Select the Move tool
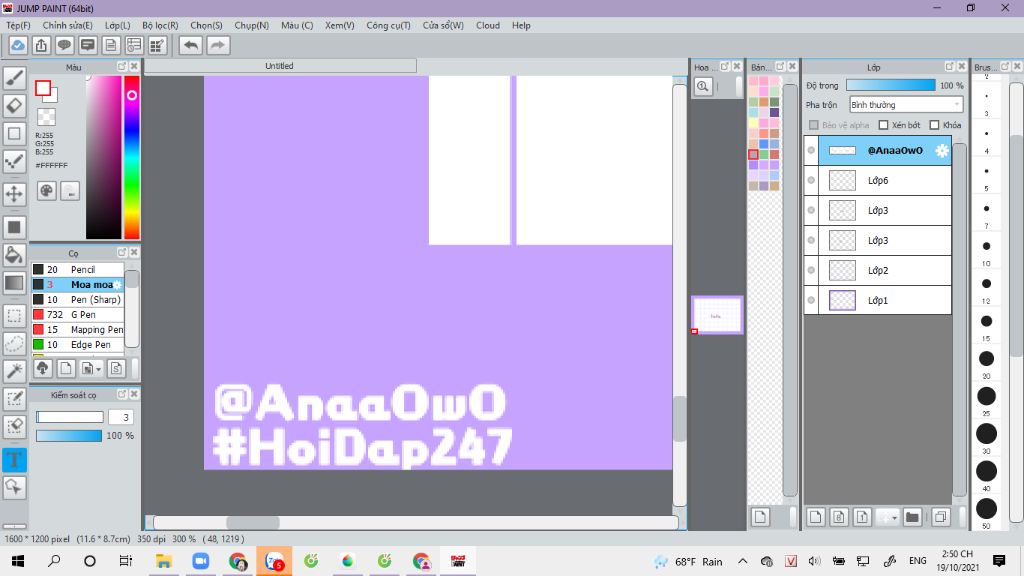 coord(14,194)
